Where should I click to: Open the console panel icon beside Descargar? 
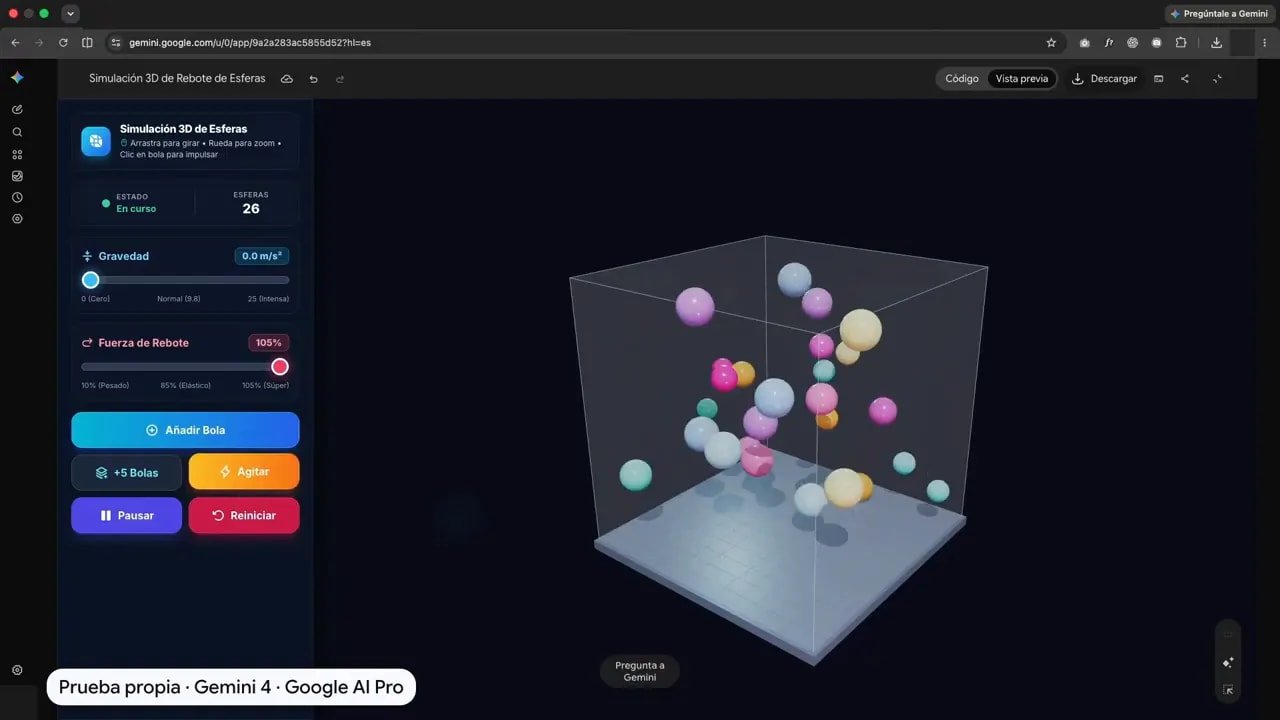tap(1159, 79)
